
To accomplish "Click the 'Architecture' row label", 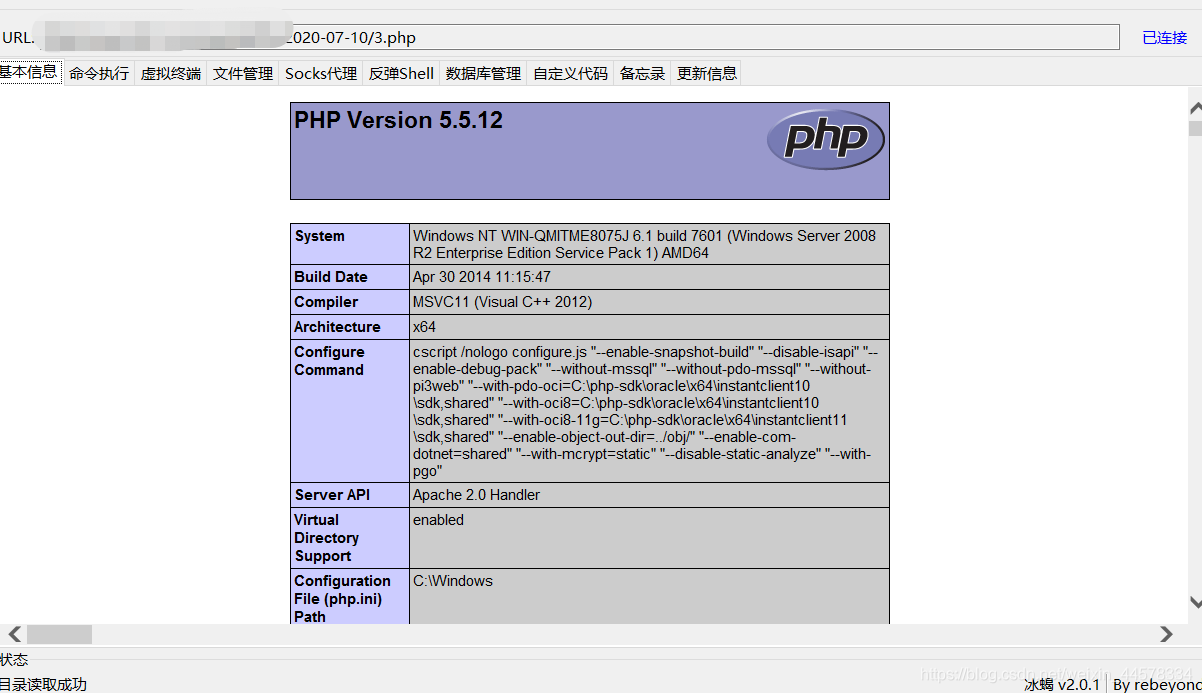I will [337, 327].
